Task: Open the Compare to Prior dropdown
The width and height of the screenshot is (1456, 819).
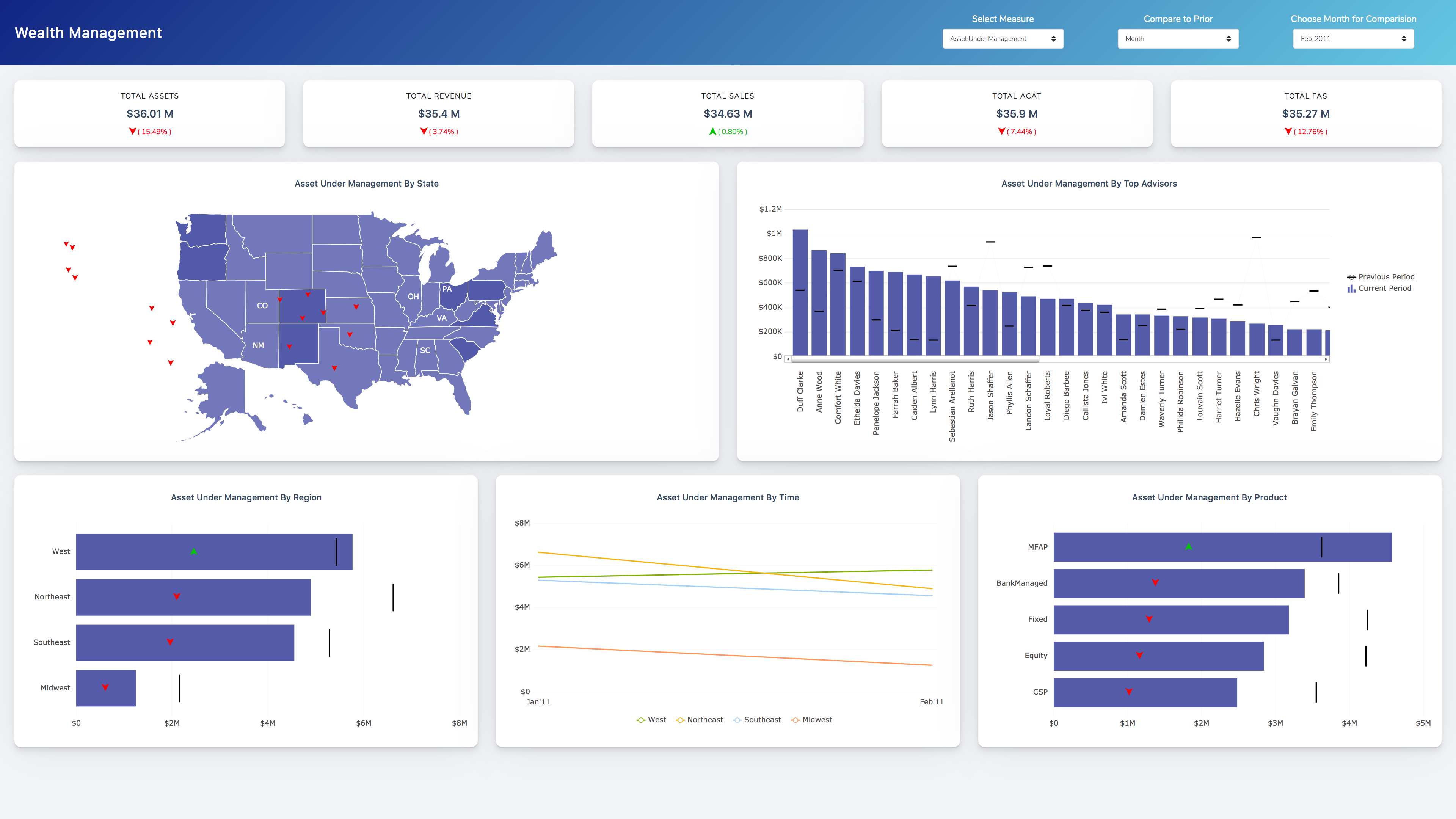Action: click(x=1178, y=38)
